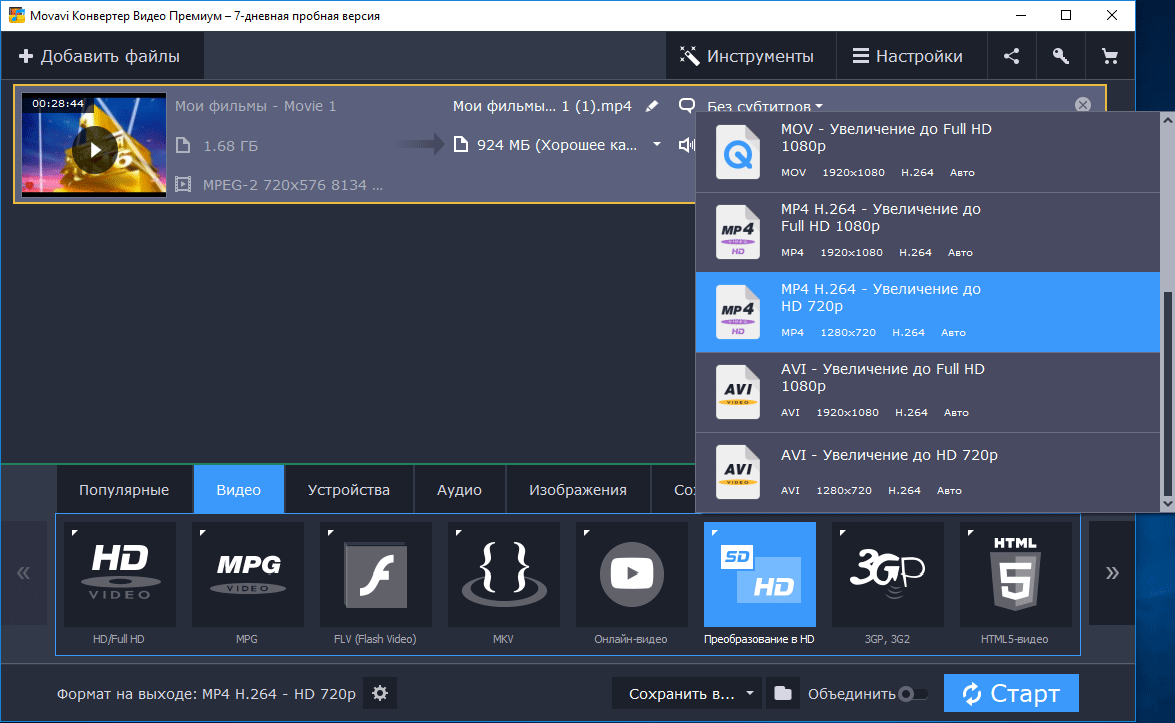The image size is (1175, 723).
Task: Select MP4 H.264 Full HD 1080p preset
Action: 928,232
